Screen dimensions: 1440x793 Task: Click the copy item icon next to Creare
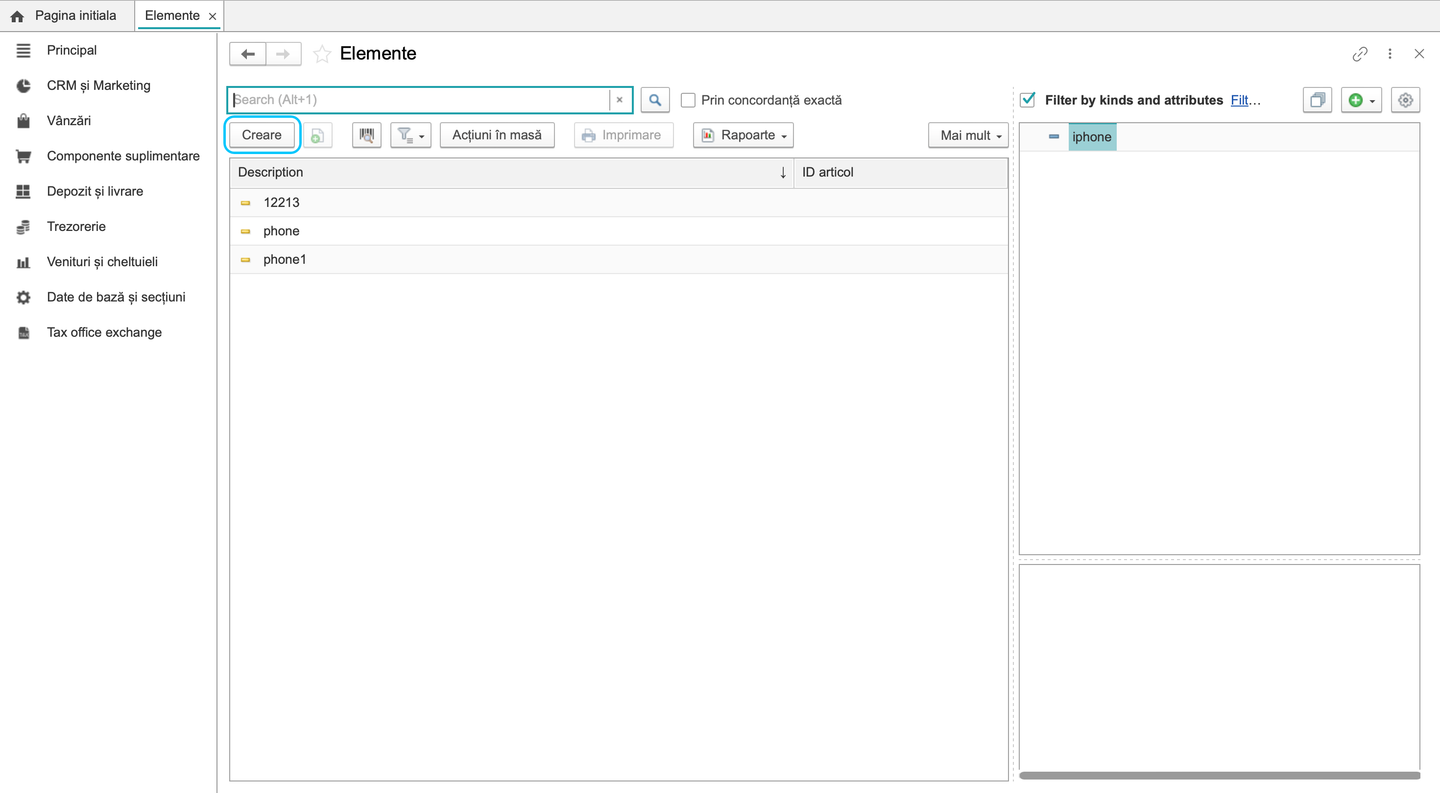317,135
